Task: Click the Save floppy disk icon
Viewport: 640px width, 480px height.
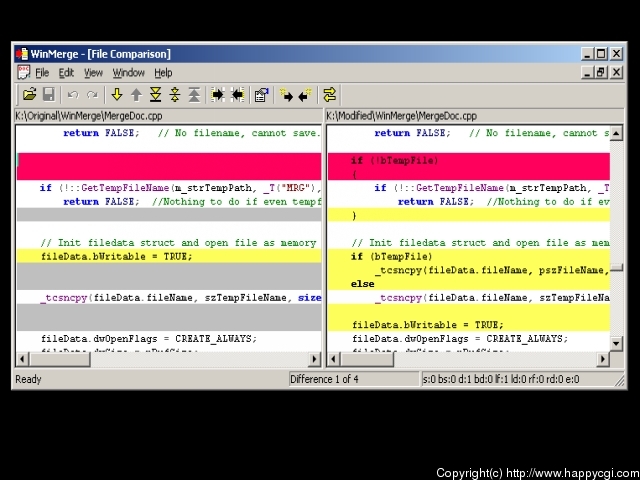Action: pyautogui.click(x=49, y=95)
